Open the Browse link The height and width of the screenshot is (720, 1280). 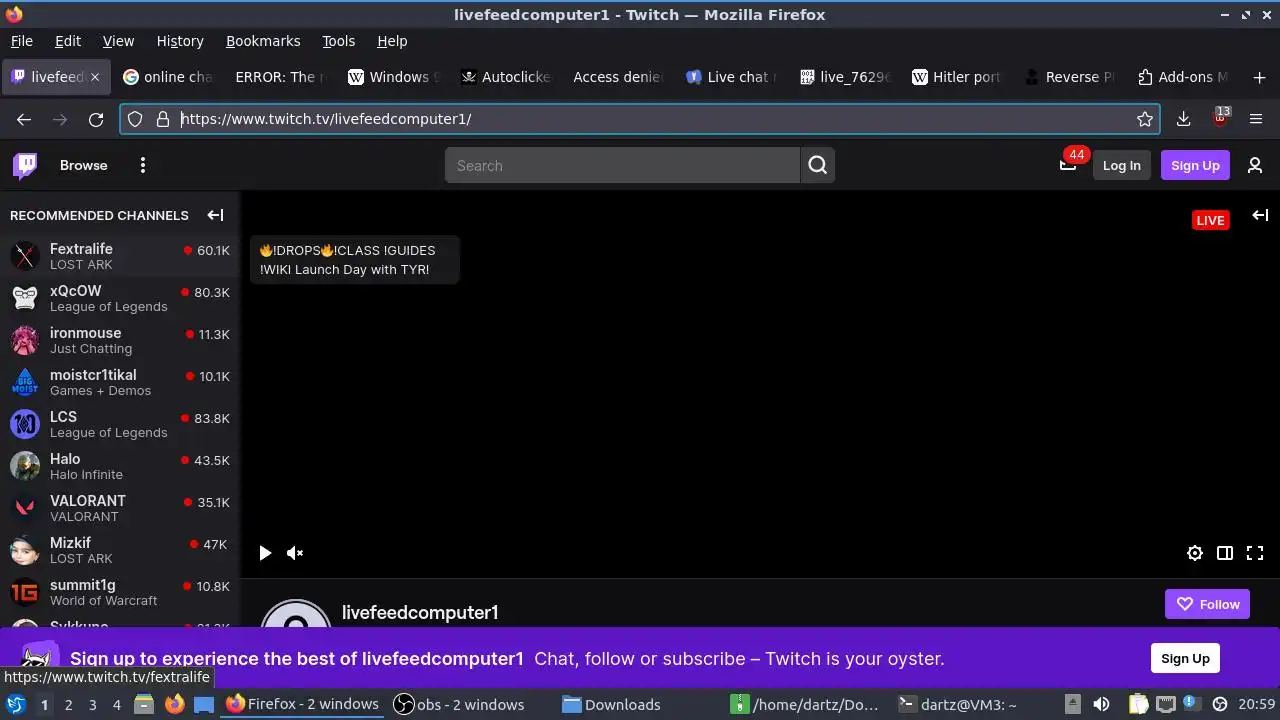pyautogui.click(x=83, y=165)
